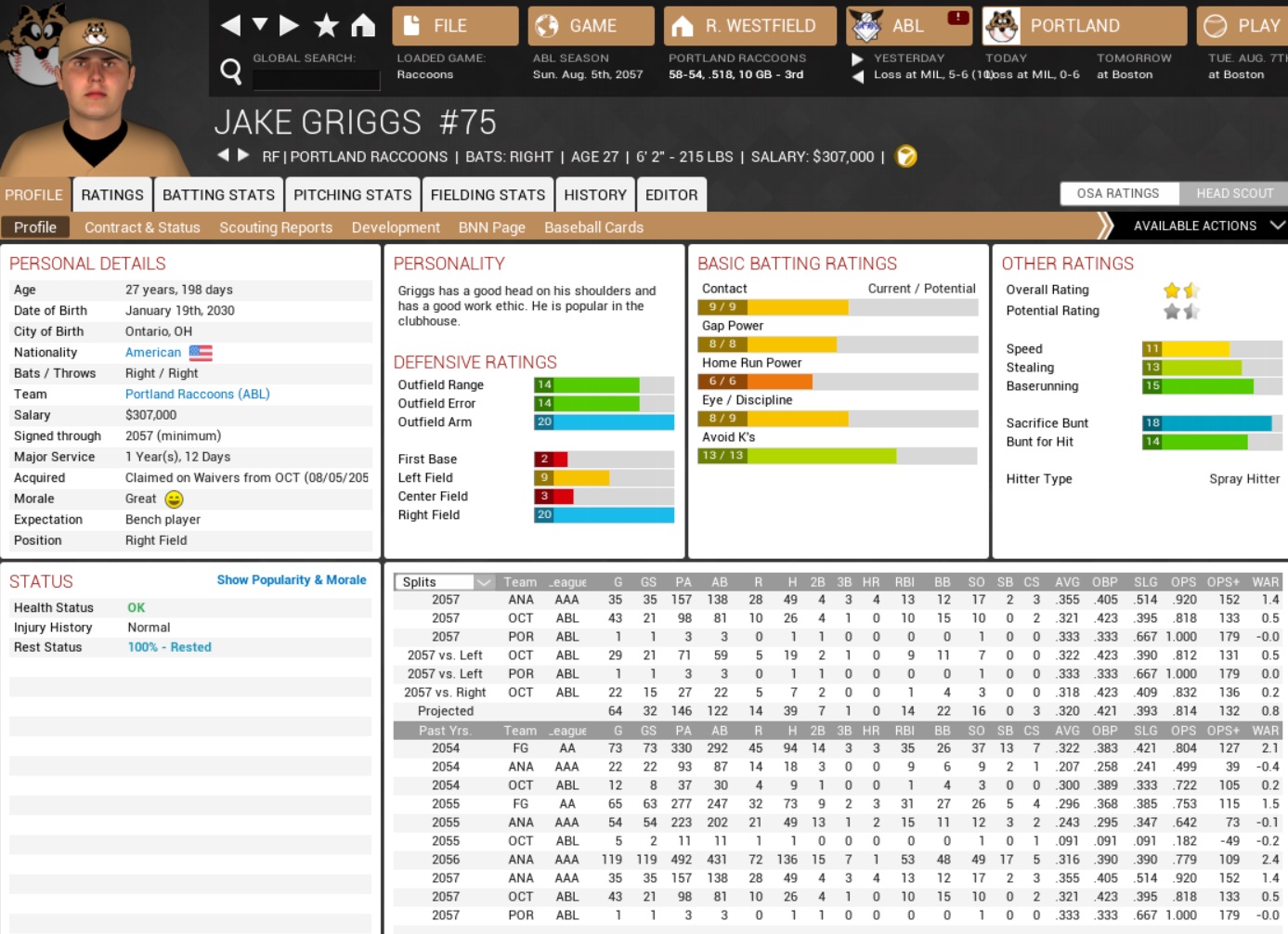This screenshot has width=1288, height=934.
Task: Click the Global Search input field
Action: (316, 80)
